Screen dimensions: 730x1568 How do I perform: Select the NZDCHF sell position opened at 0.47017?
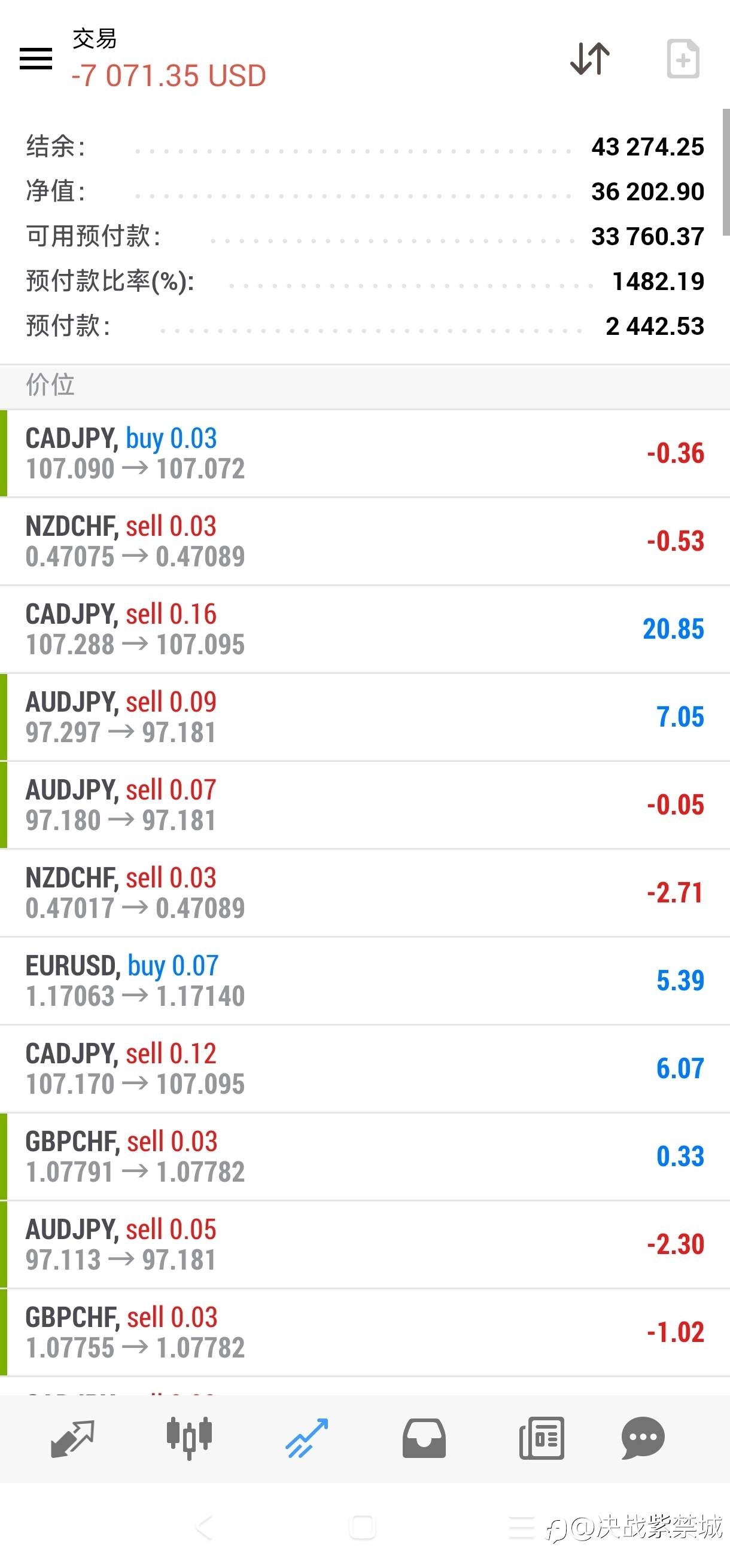point(366,893)
